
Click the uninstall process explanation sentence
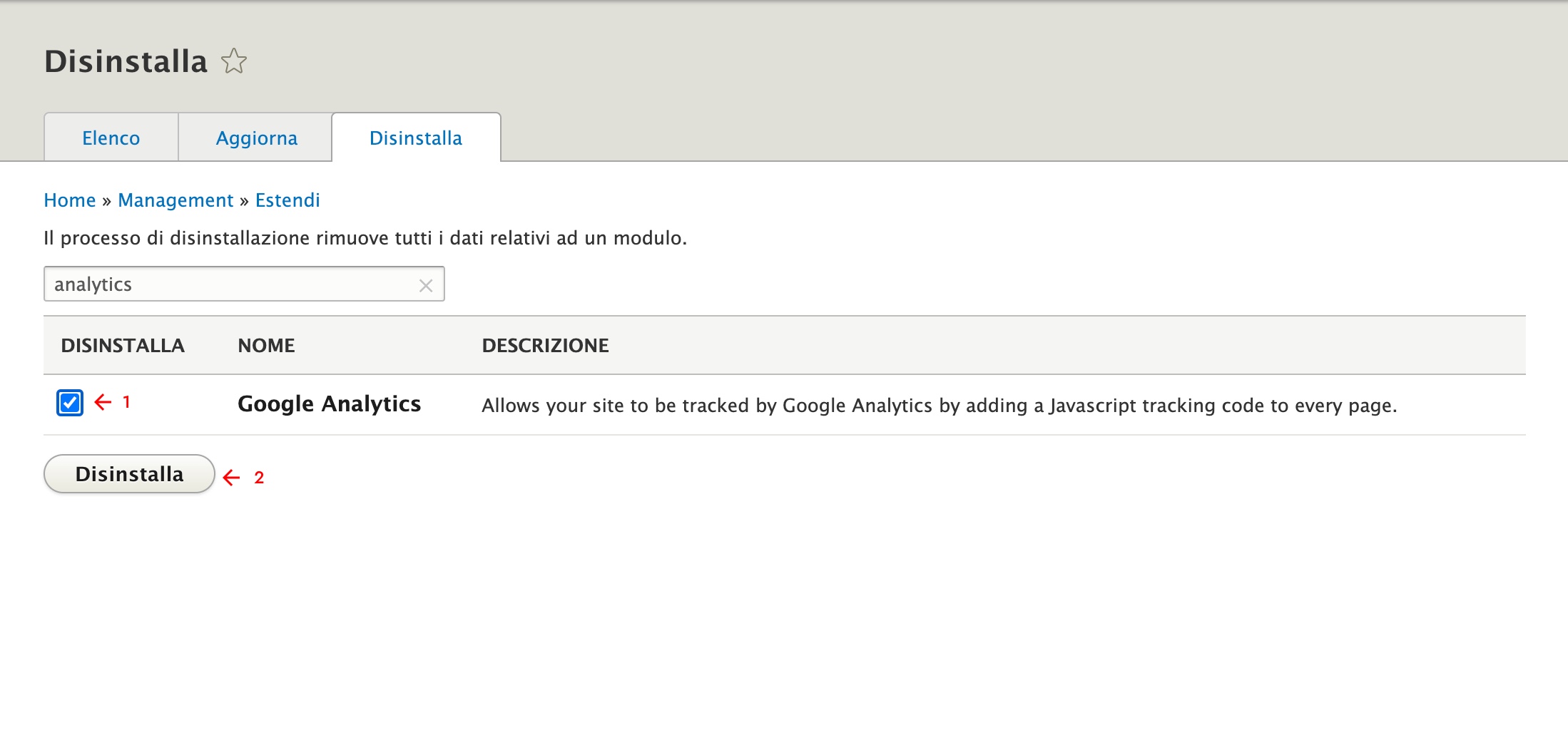coord(365,238)
